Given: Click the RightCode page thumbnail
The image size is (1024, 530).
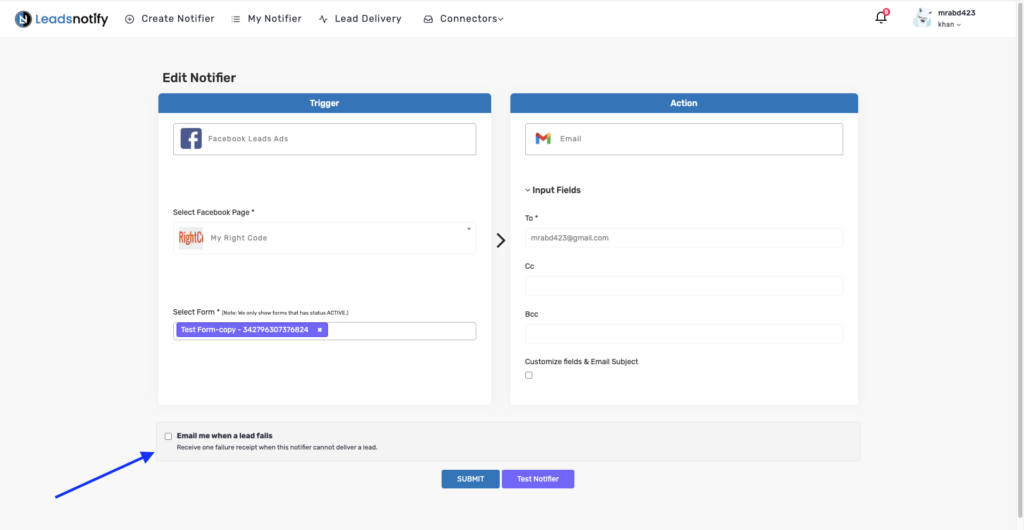Looking at the screenshot, I should [191, 238].
